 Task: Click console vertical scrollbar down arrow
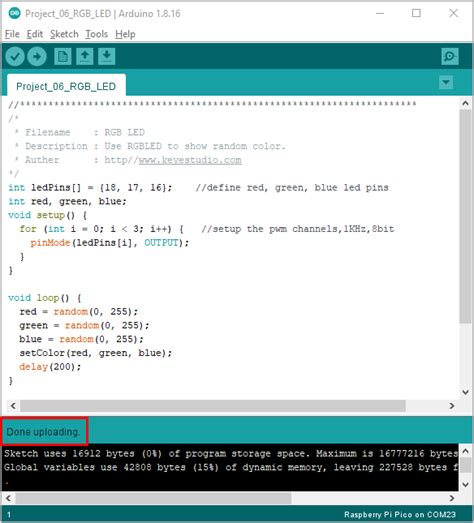[465, 484]
